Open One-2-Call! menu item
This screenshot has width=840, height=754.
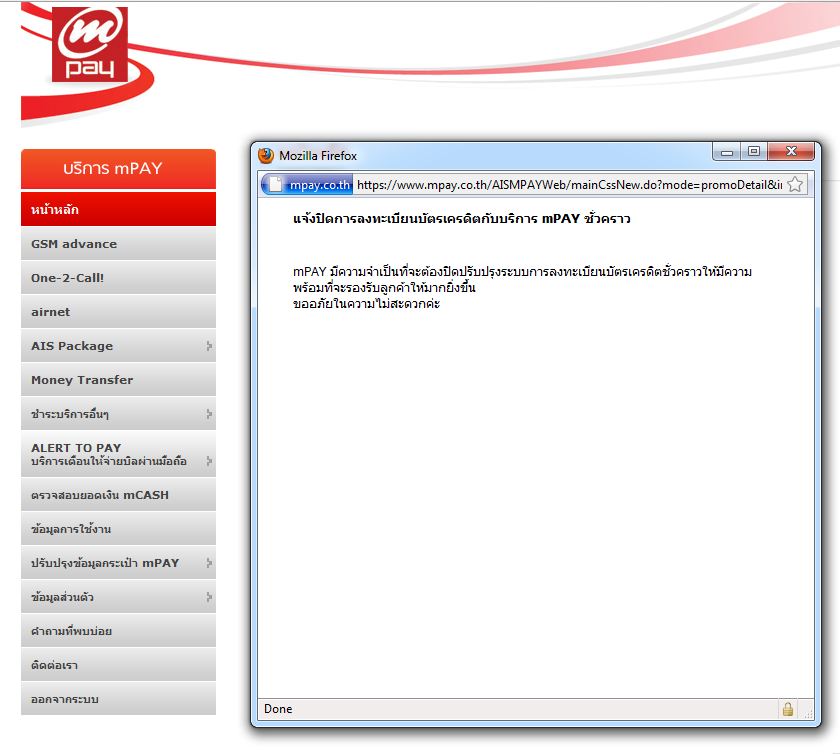click(x=118, y=278)
